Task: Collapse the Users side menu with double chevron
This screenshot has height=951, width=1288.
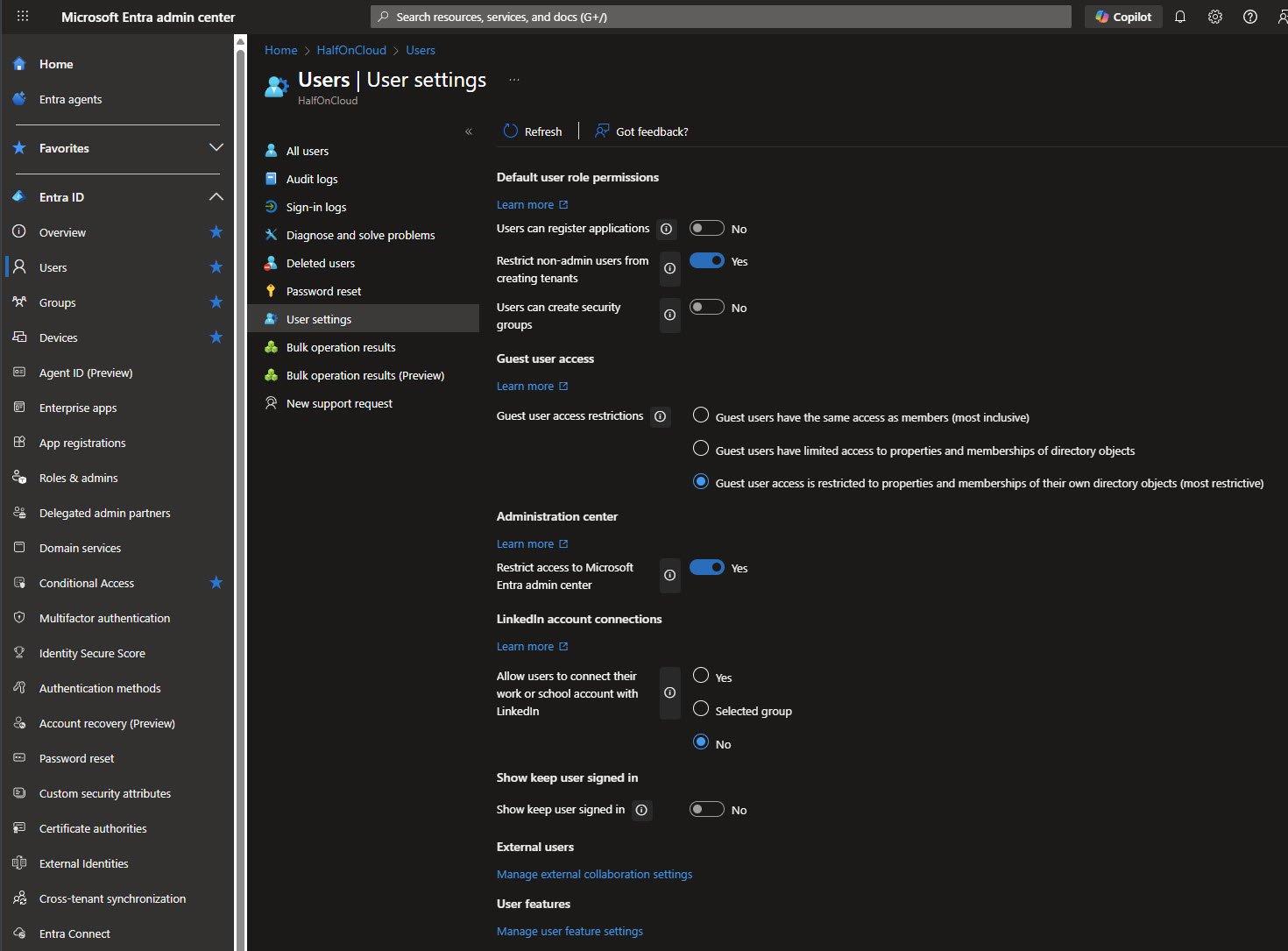Action: tap(469, 131)
